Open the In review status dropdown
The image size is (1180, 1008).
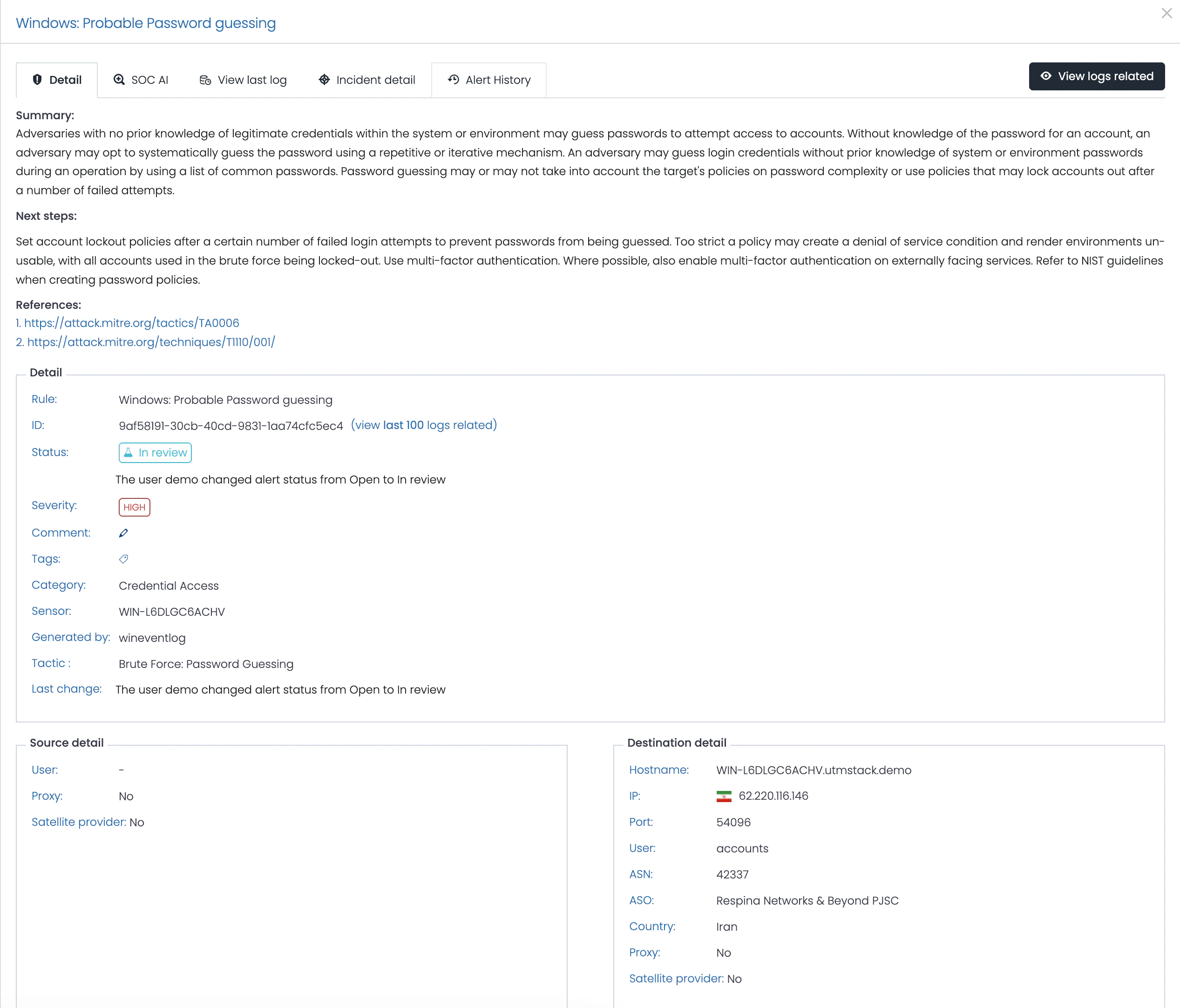coord(155,452)
